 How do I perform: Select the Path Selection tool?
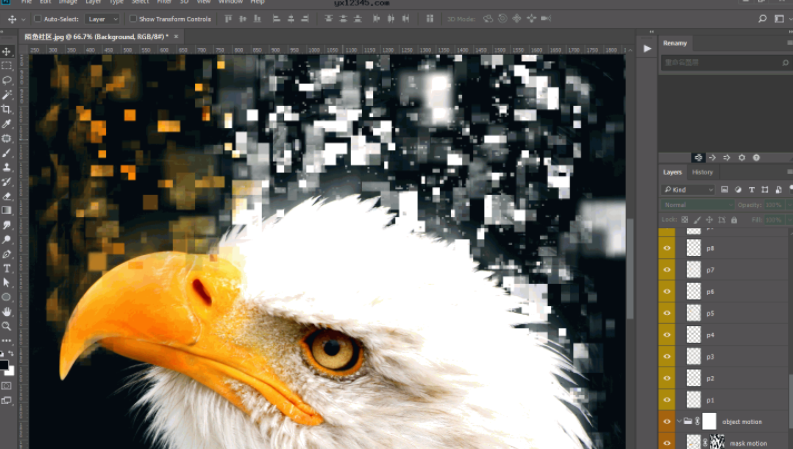click(x=7, y=283)
